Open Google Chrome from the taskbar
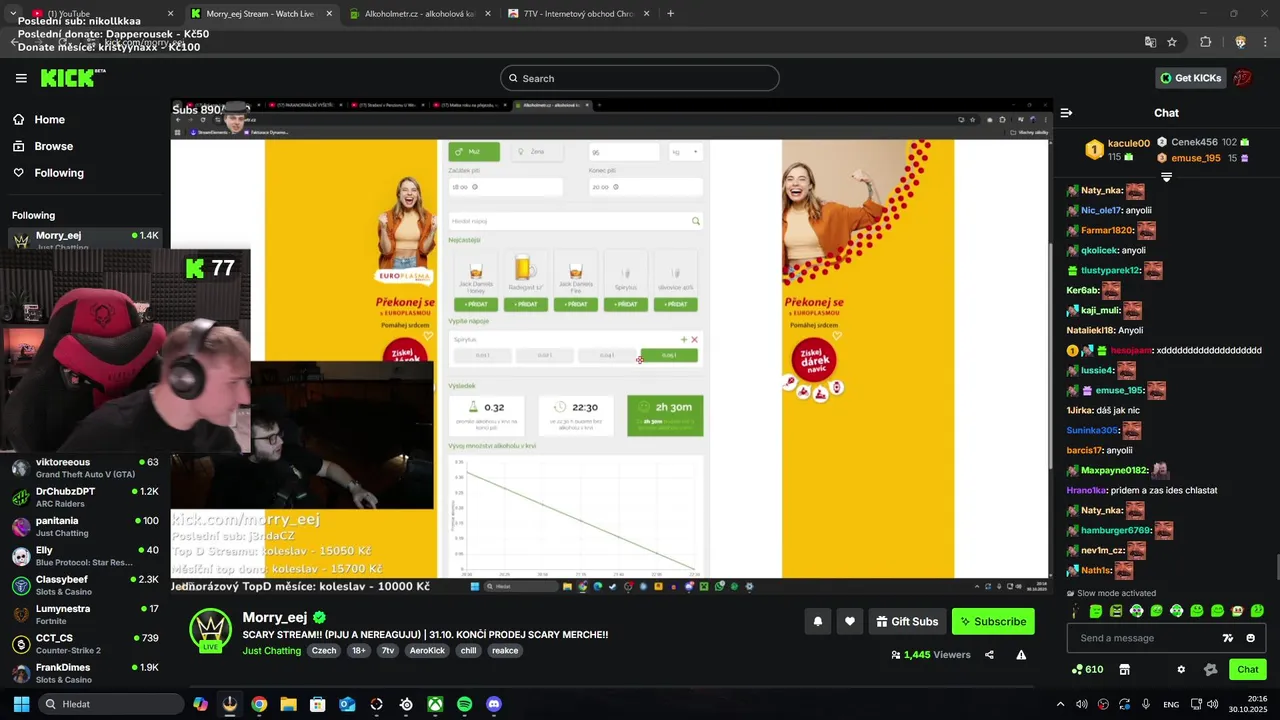1280x720 pixels. tap(259, 704)
